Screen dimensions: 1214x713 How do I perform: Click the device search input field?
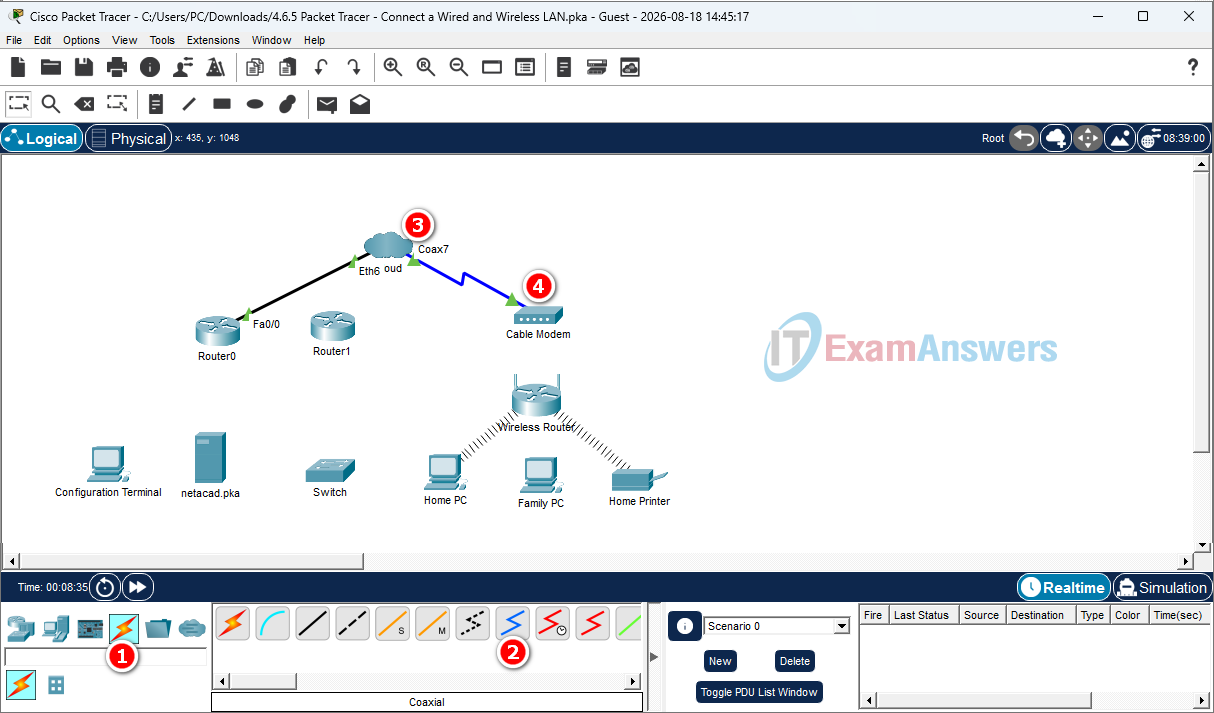tap(106, 657)
